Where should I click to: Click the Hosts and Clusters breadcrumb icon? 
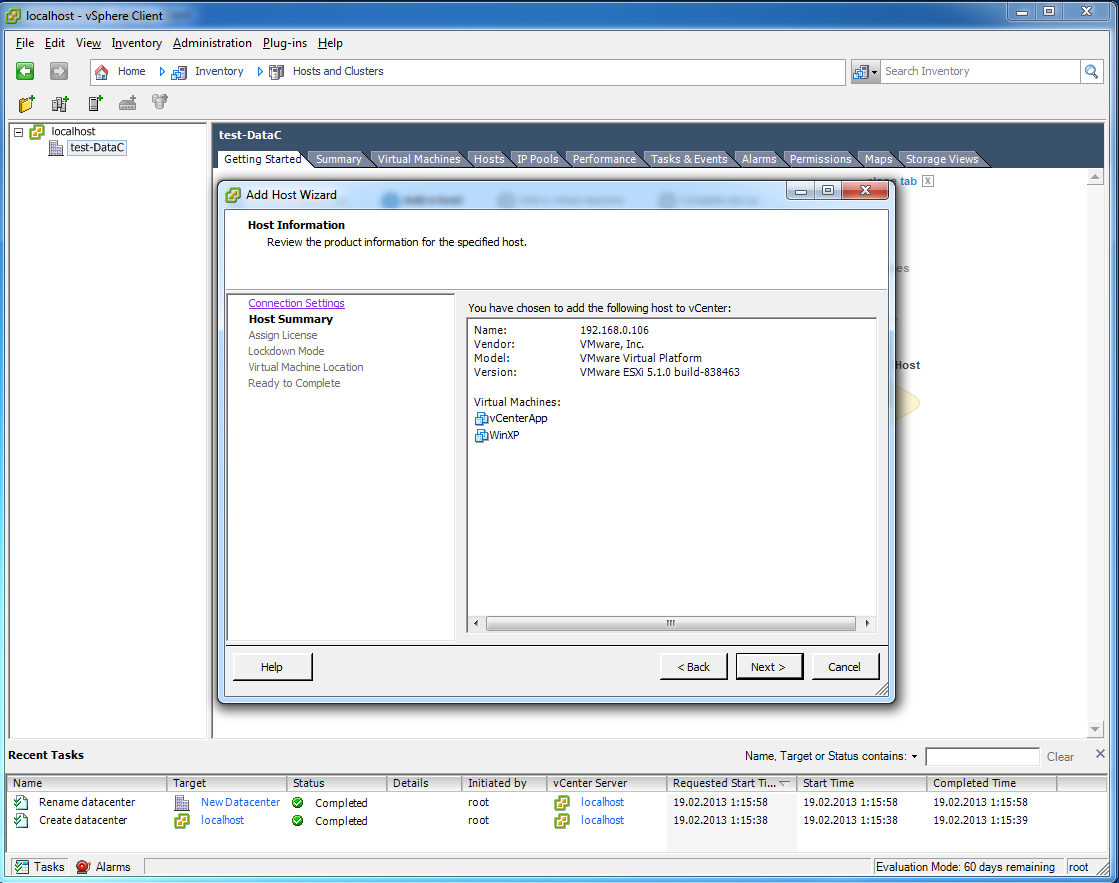[x=276, y=72]
